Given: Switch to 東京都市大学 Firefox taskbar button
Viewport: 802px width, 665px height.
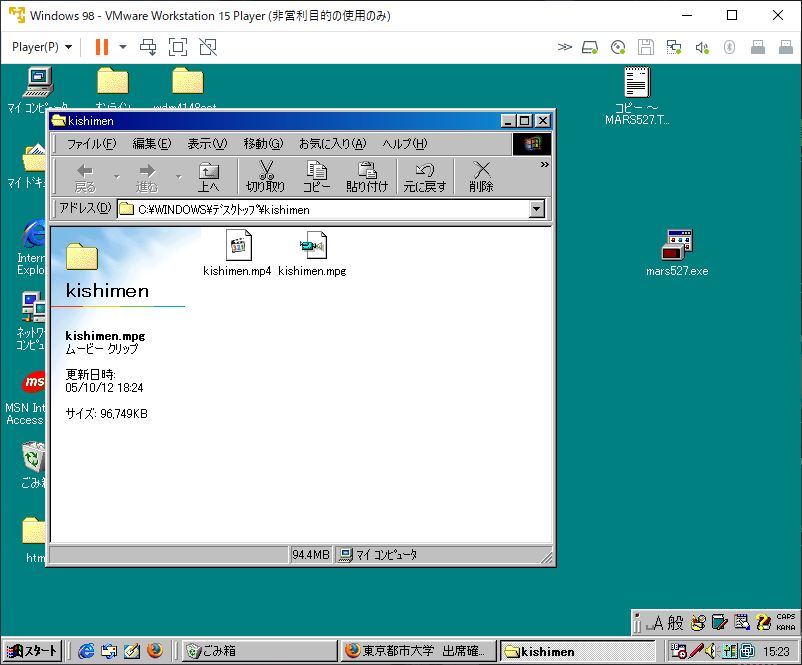Looking at the screenshot, I should [418, 651].
